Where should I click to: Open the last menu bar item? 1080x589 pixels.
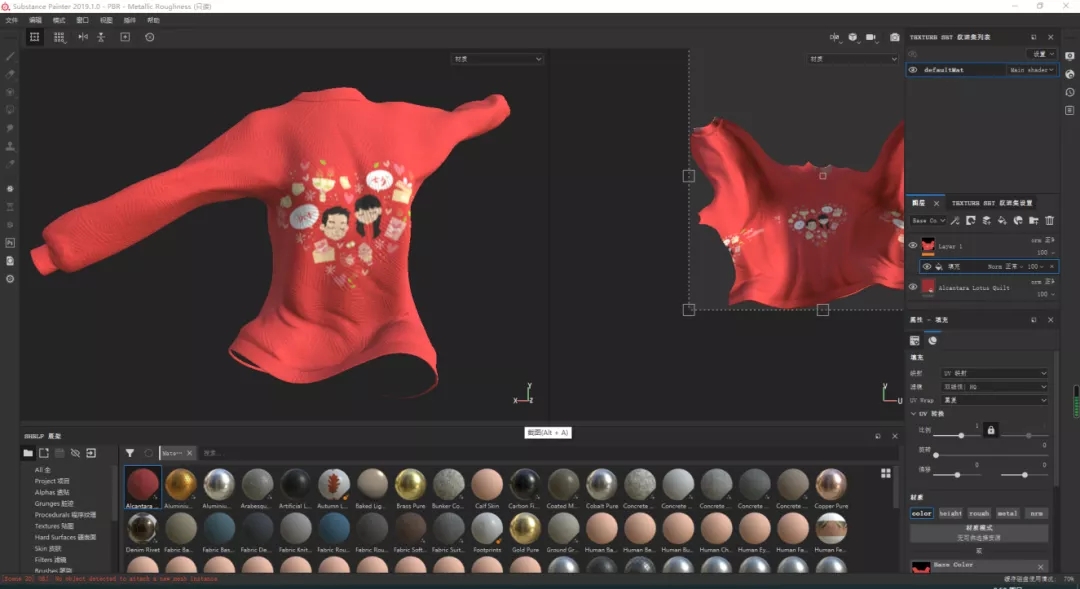(154, 21)
